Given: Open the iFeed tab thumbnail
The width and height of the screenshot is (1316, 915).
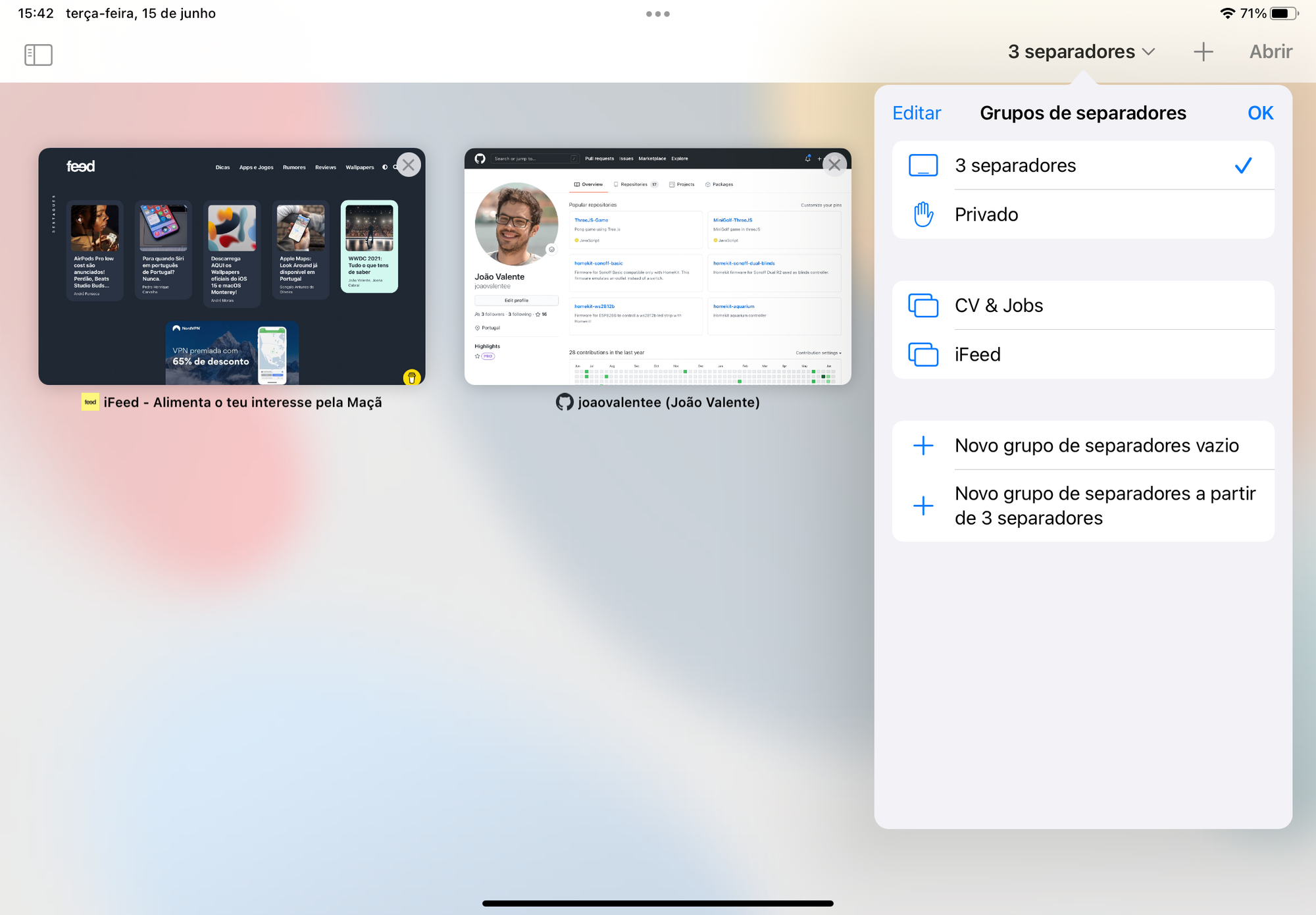Looking at the screenshot, I should click(232, 266).
